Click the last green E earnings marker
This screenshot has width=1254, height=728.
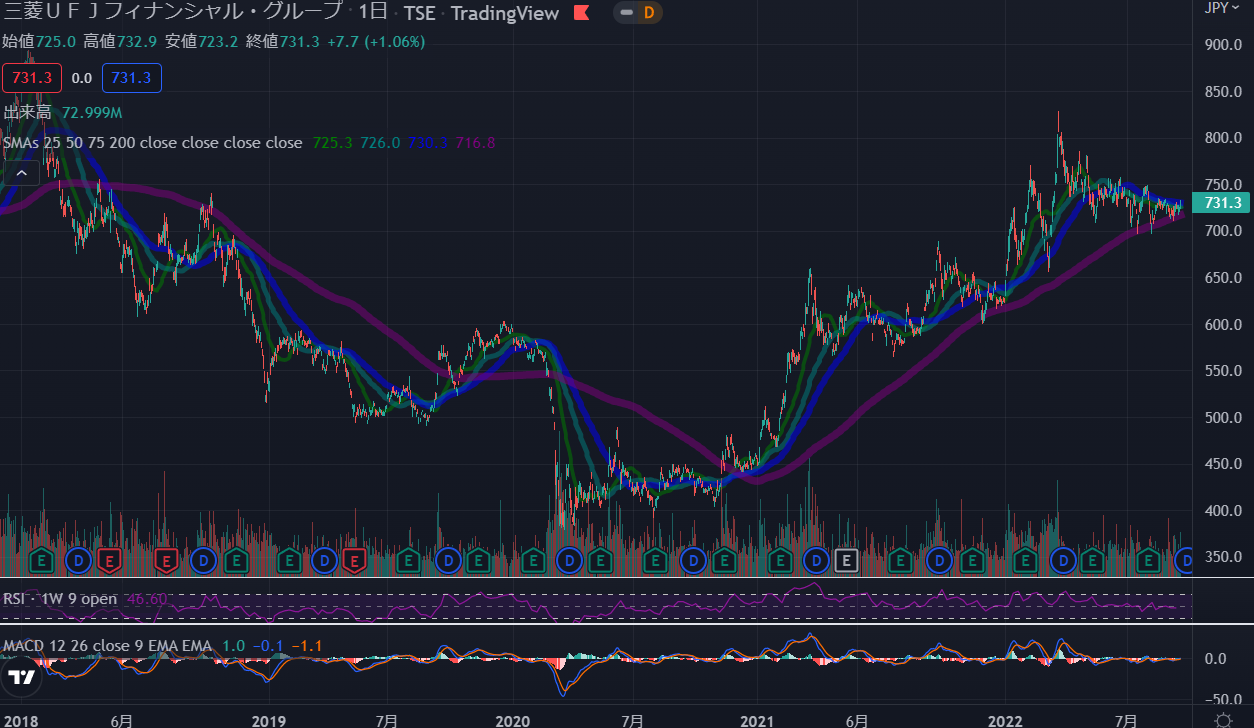(x=1150, y=560)
